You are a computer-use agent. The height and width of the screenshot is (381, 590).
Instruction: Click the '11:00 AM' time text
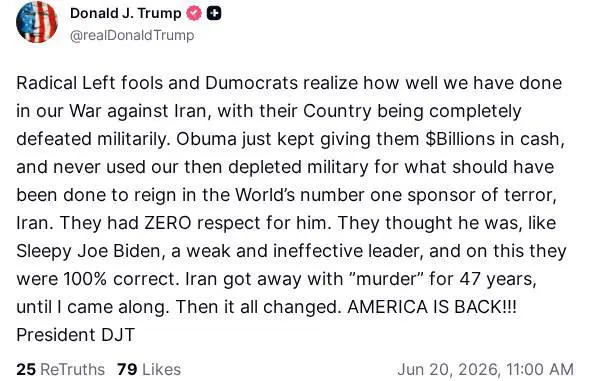540,369
